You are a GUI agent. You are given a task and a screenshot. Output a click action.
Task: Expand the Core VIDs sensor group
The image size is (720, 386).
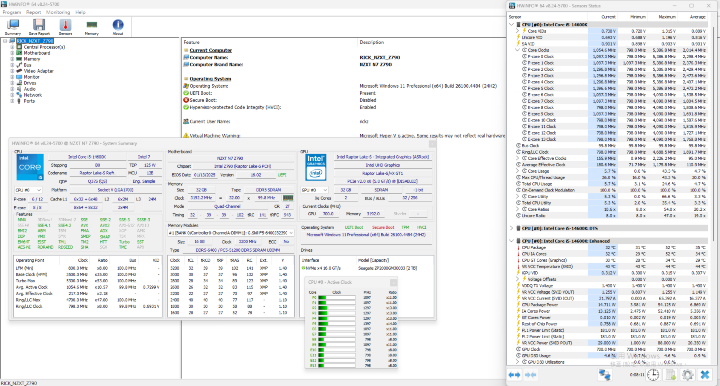[x=518, y=31]
